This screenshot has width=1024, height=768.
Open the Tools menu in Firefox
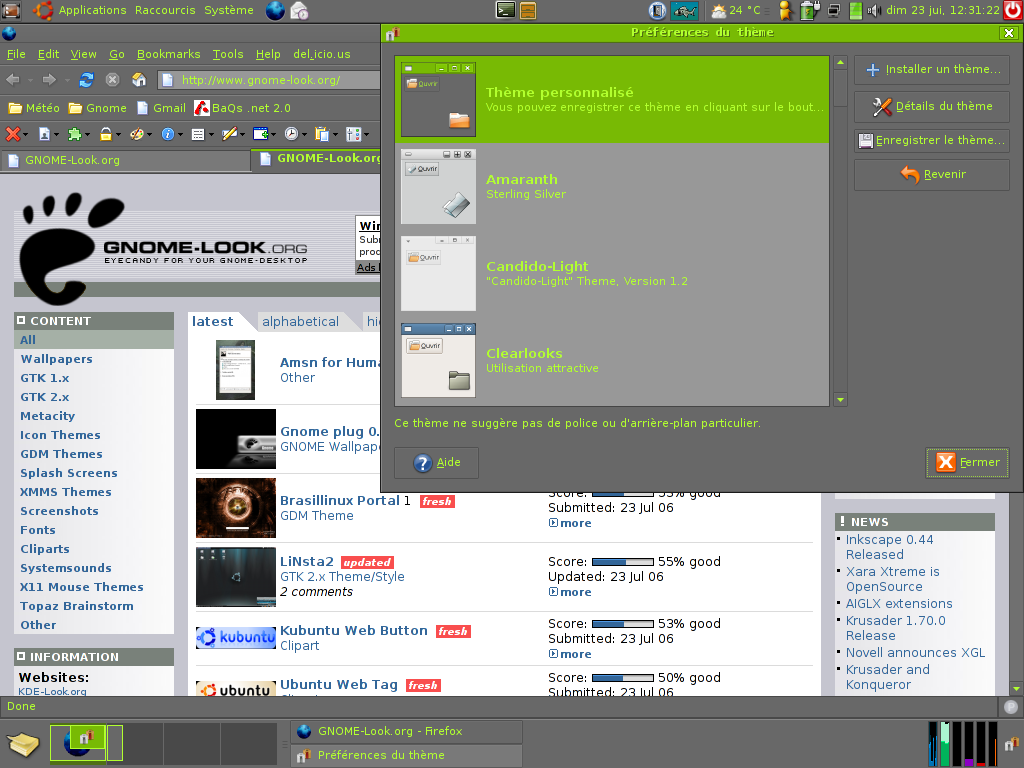pyautogui.click(x=228, y=54)
